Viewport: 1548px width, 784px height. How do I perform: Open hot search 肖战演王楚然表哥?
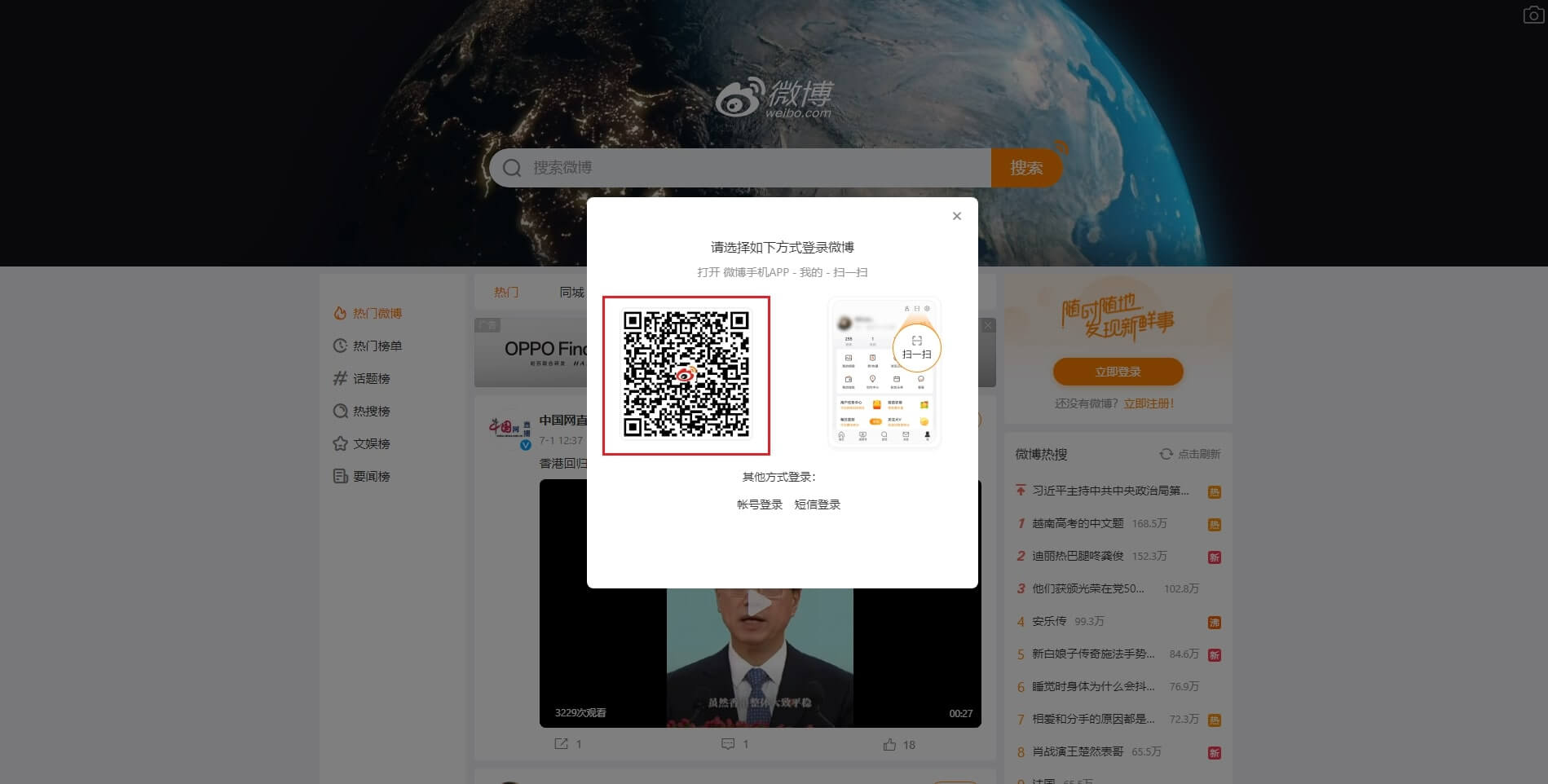tap(1078, 751)
